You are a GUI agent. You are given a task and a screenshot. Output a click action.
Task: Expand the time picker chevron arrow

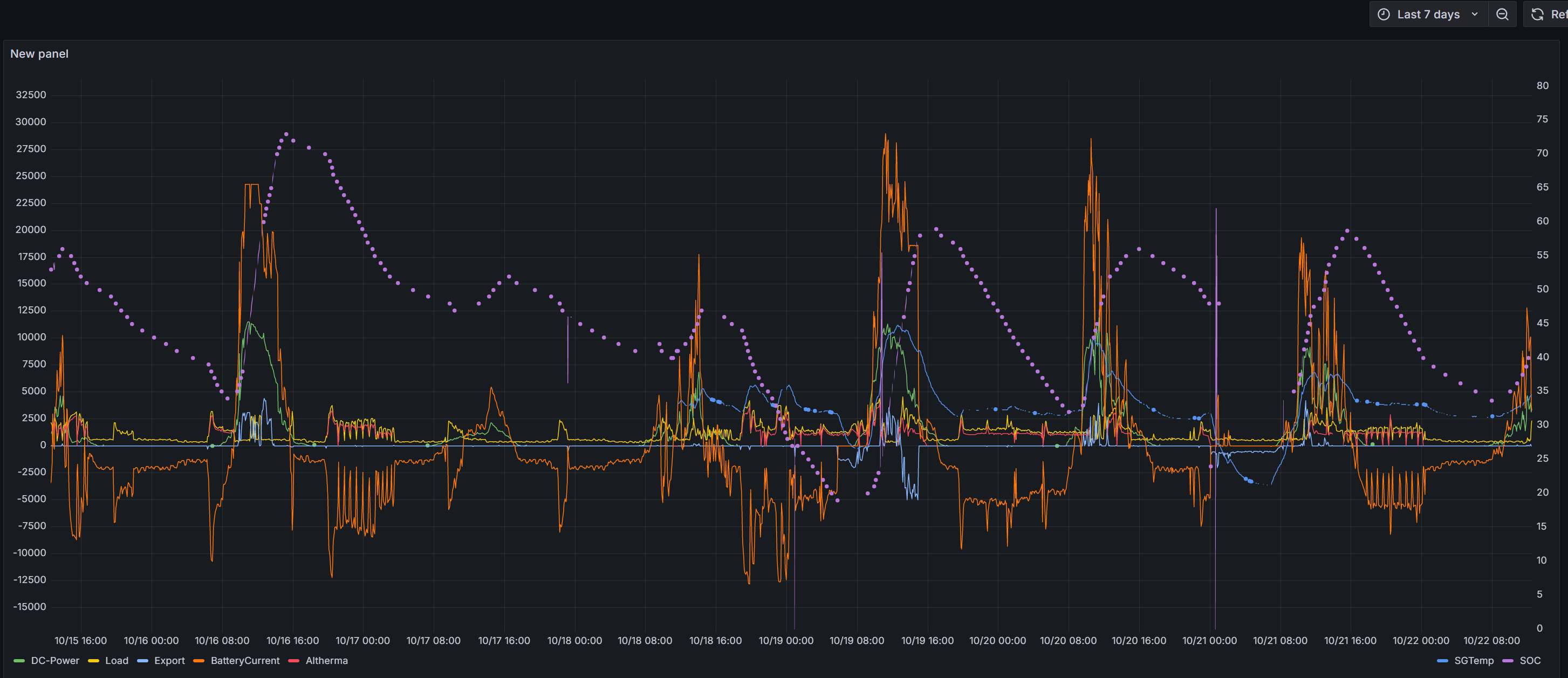coord(1474,15)
